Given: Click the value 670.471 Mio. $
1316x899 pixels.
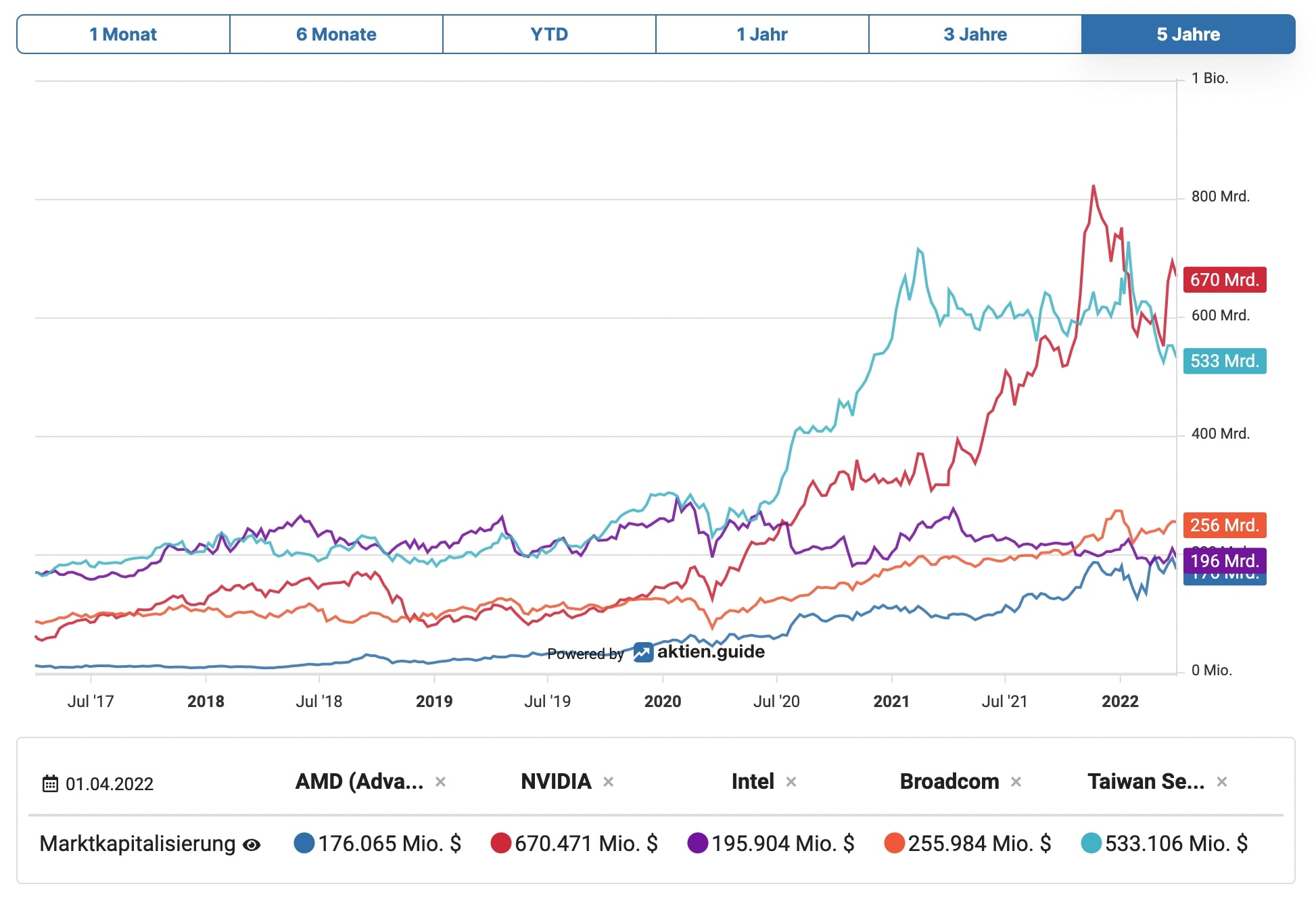Looking at the screenshot, I should coord(586,844).
